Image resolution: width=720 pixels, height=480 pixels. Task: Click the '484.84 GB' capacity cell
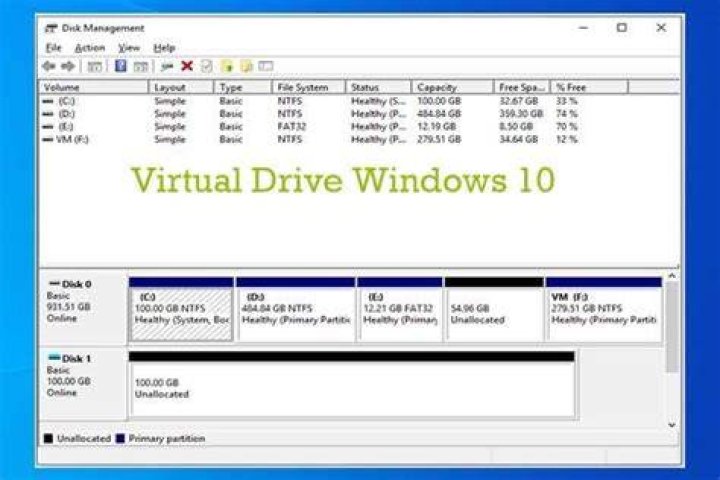click(x=439, y=114)
